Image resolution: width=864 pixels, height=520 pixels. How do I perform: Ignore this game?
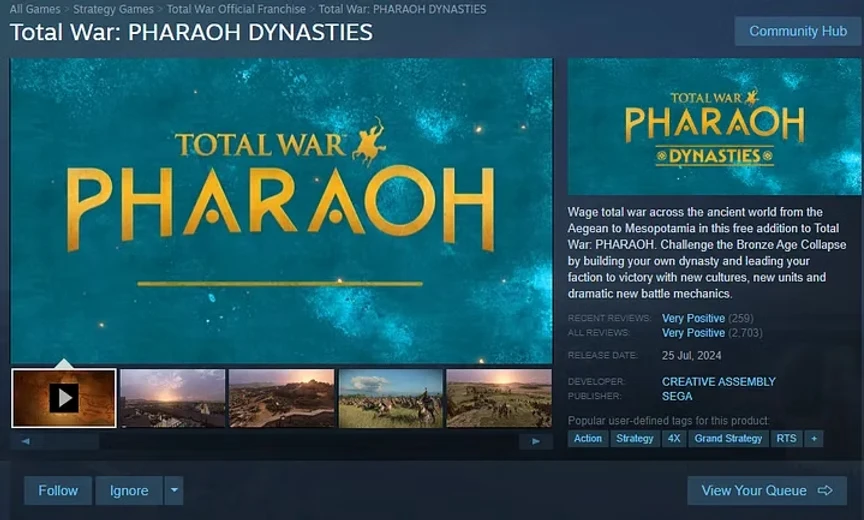pos(129,490)
